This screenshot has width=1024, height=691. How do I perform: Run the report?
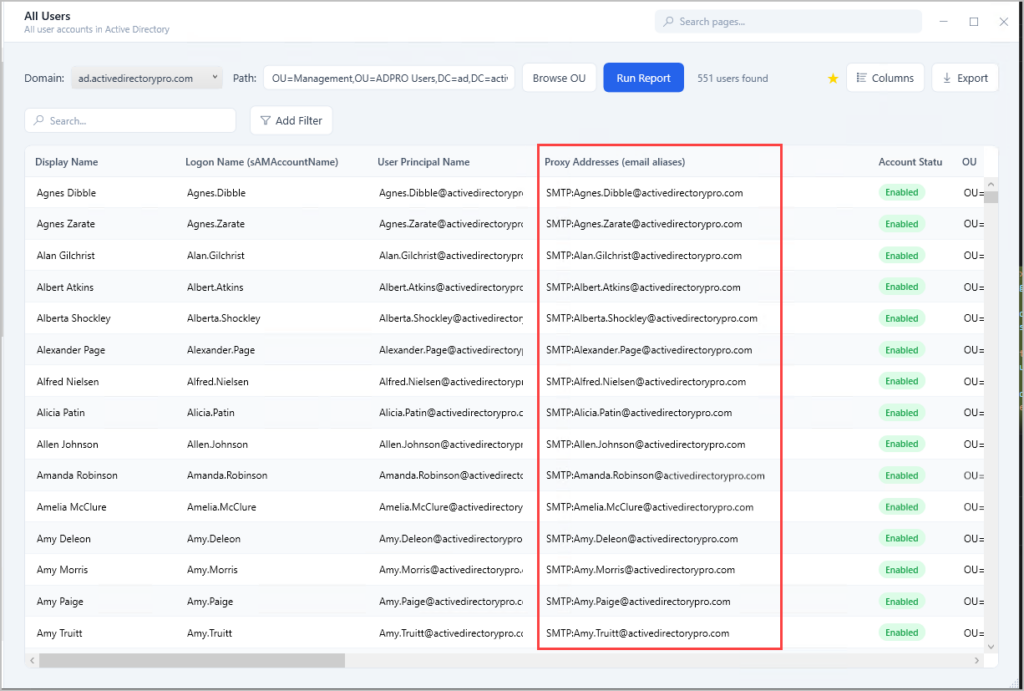pyautogui.click(x=643, y=78)
